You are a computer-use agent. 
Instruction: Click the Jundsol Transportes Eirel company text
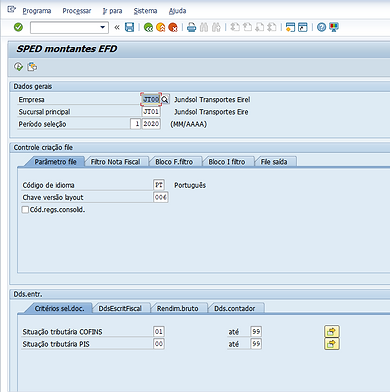212,100
